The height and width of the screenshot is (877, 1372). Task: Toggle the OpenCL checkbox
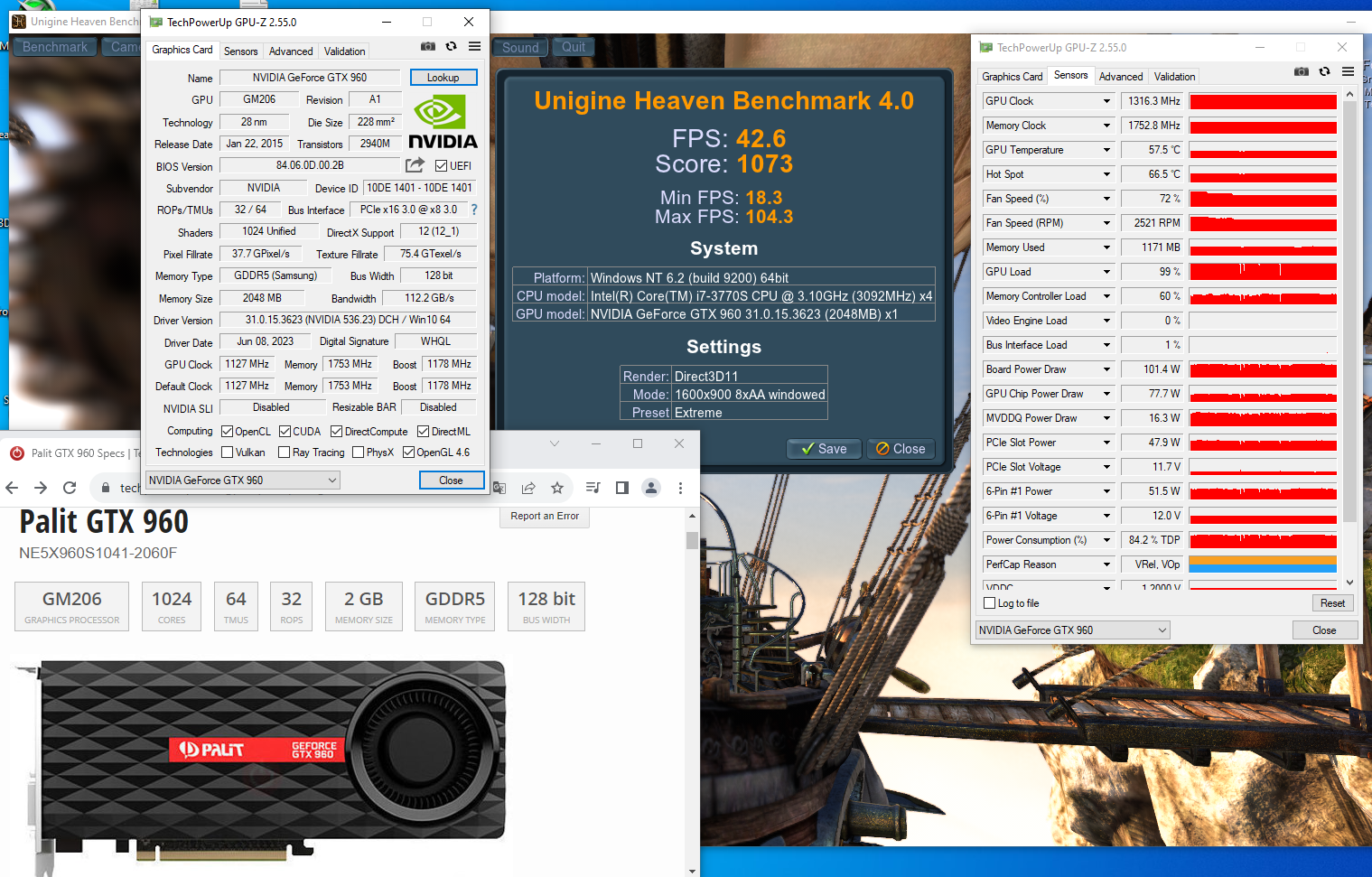(228, 432)
